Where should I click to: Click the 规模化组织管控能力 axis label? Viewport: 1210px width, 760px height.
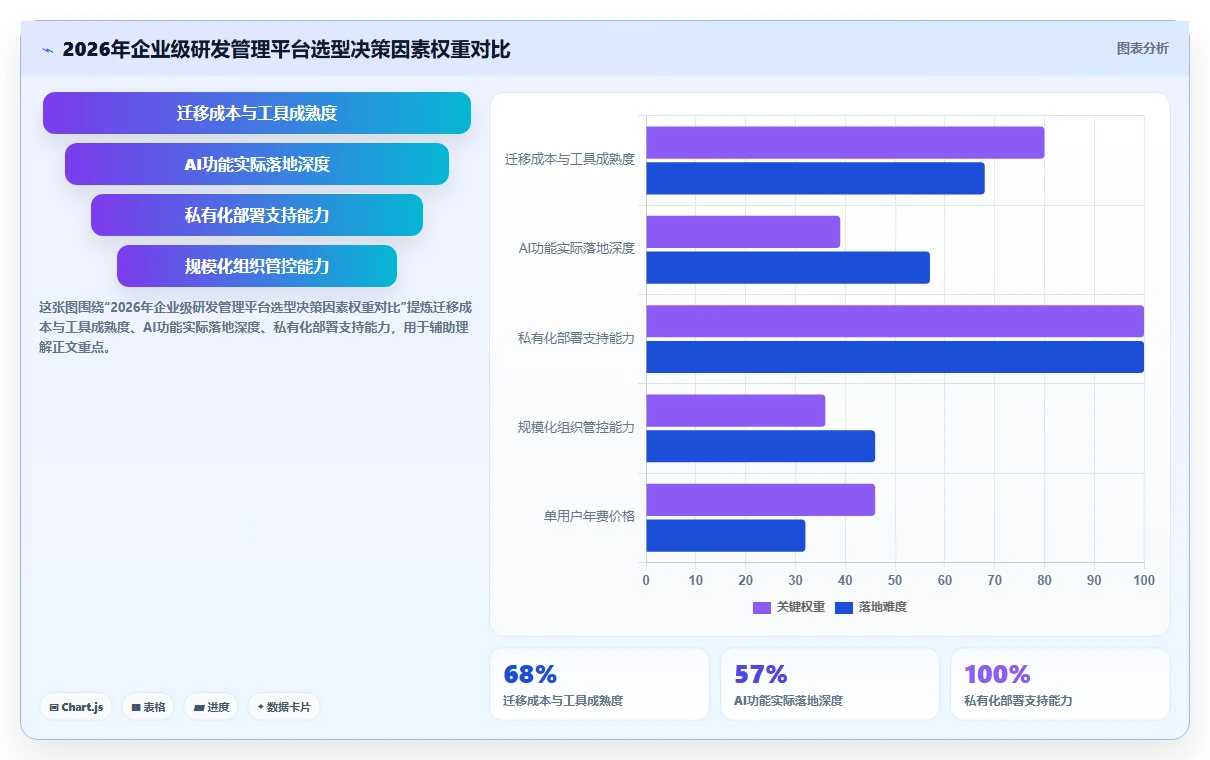pos(576,428)
